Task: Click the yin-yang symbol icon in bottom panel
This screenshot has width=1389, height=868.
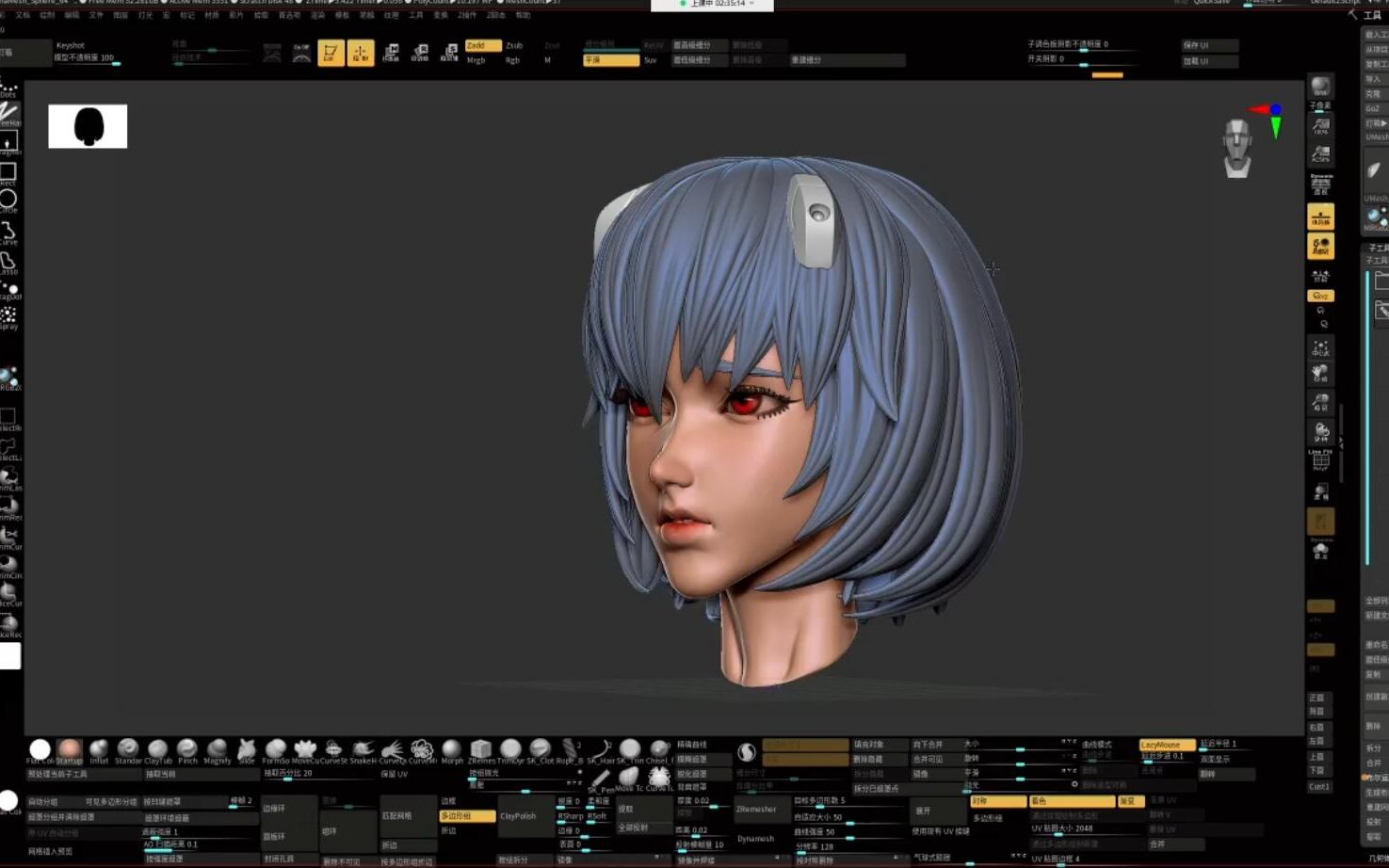Action: coord(747,751)
